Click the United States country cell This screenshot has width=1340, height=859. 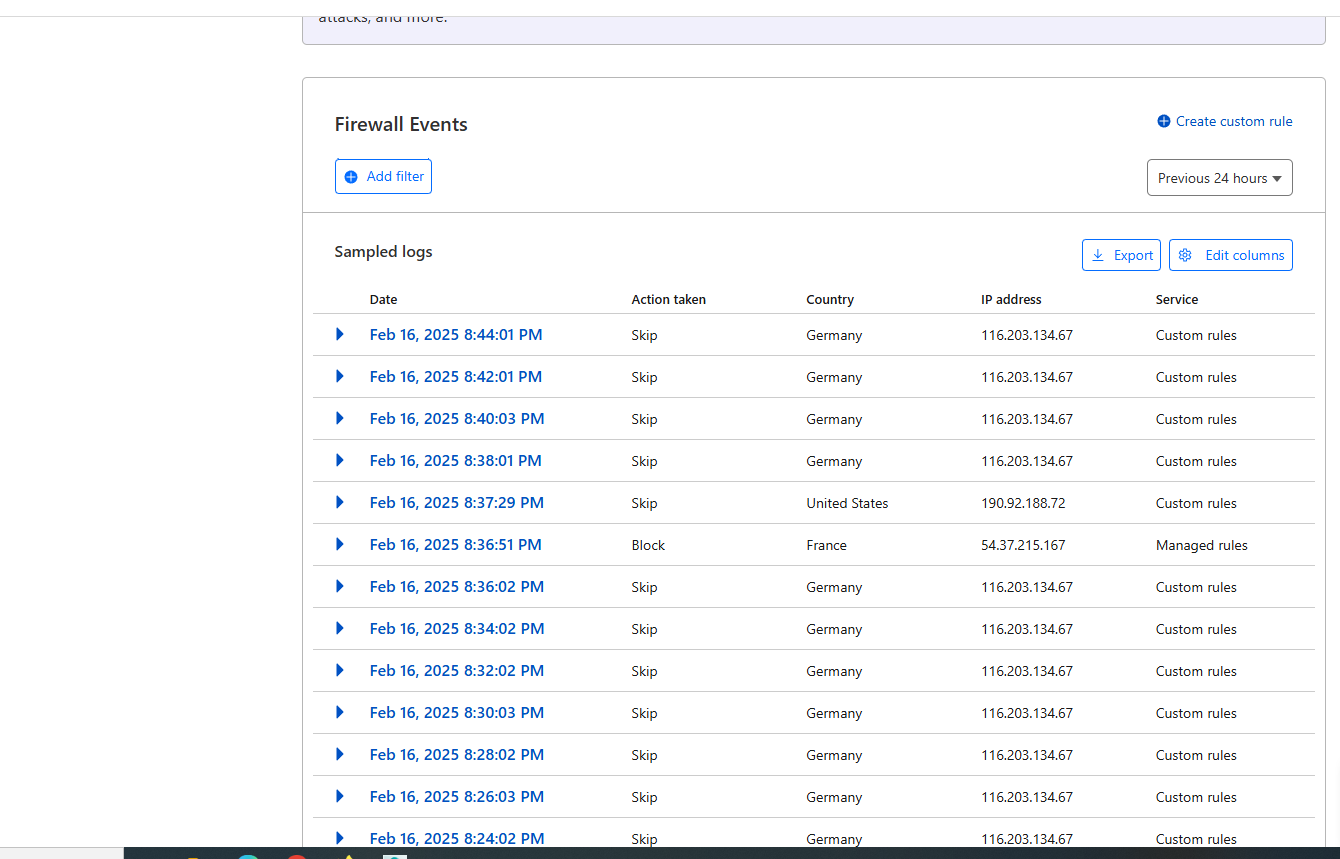pos(847,503)
